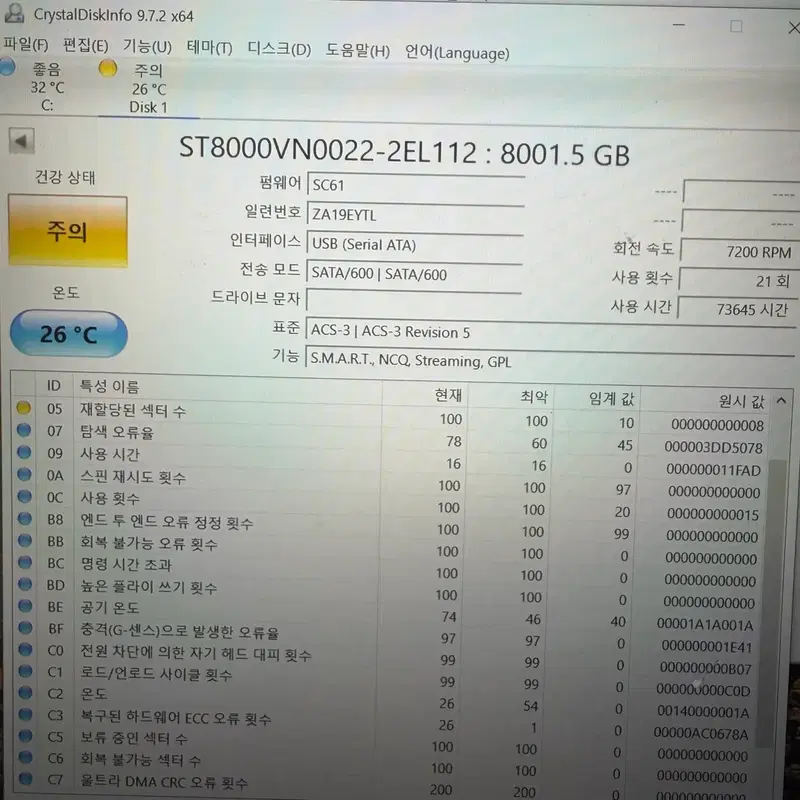Select the 탐색 오류율 row text
Viewport: 800px width, 800px height.
coord(117,432)
